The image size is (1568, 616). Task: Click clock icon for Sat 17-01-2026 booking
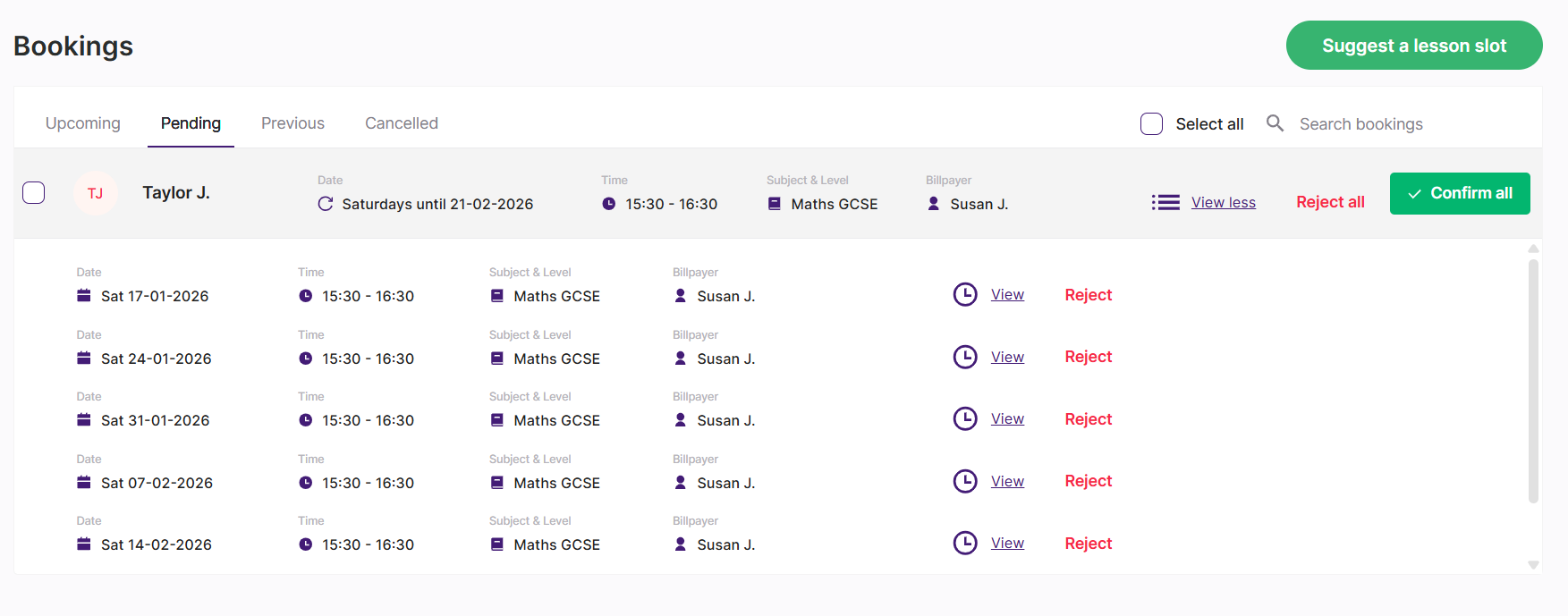965,294
